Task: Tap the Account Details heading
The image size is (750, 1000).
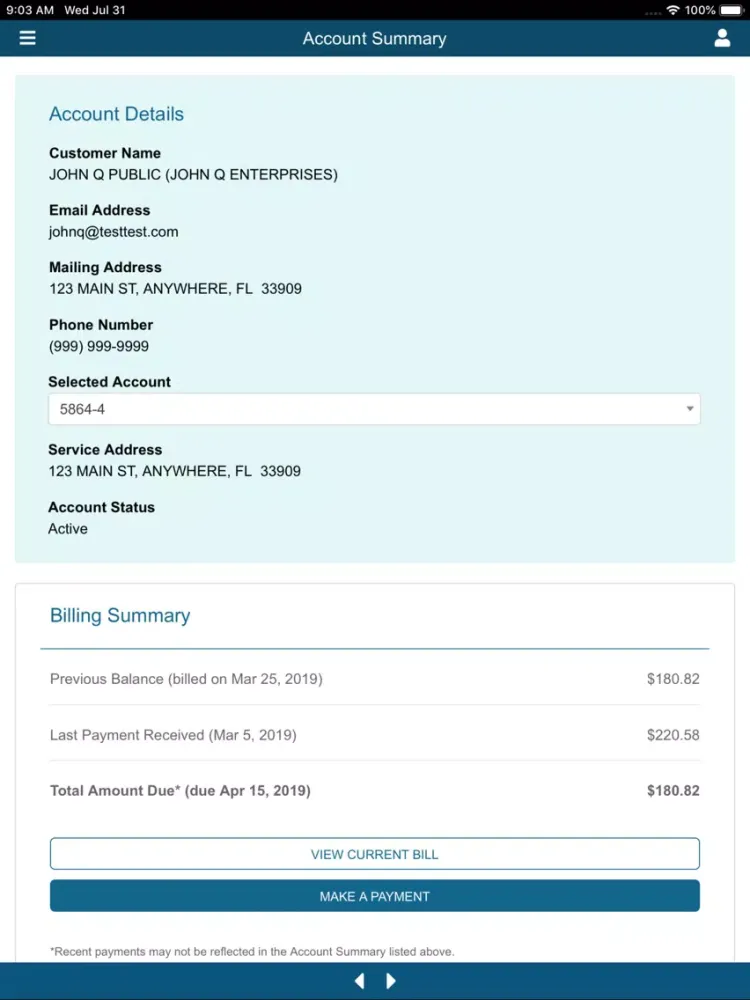Action: 116,114
